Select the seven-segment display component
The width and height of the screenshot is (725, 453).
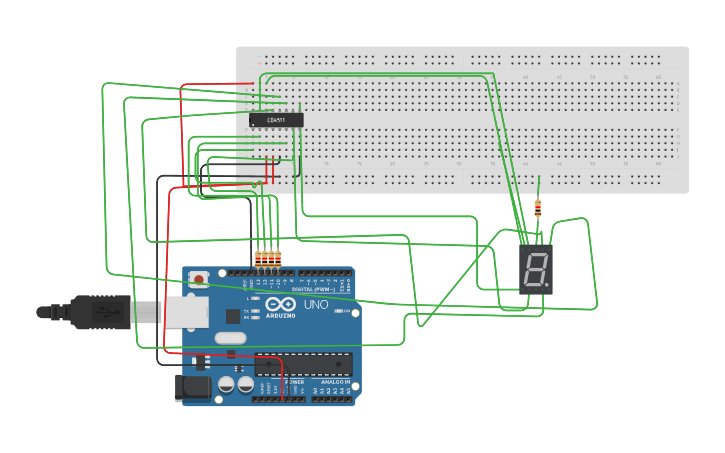point(536,269)
